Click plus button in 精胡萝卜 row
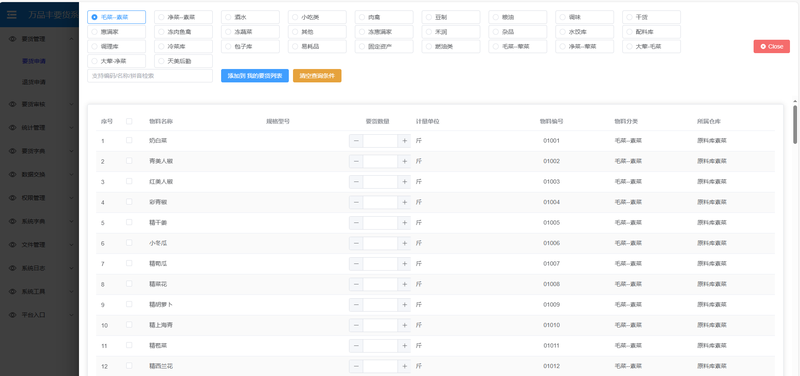Image resolution: width=800 pixels, height=376 pixels. 404,305
